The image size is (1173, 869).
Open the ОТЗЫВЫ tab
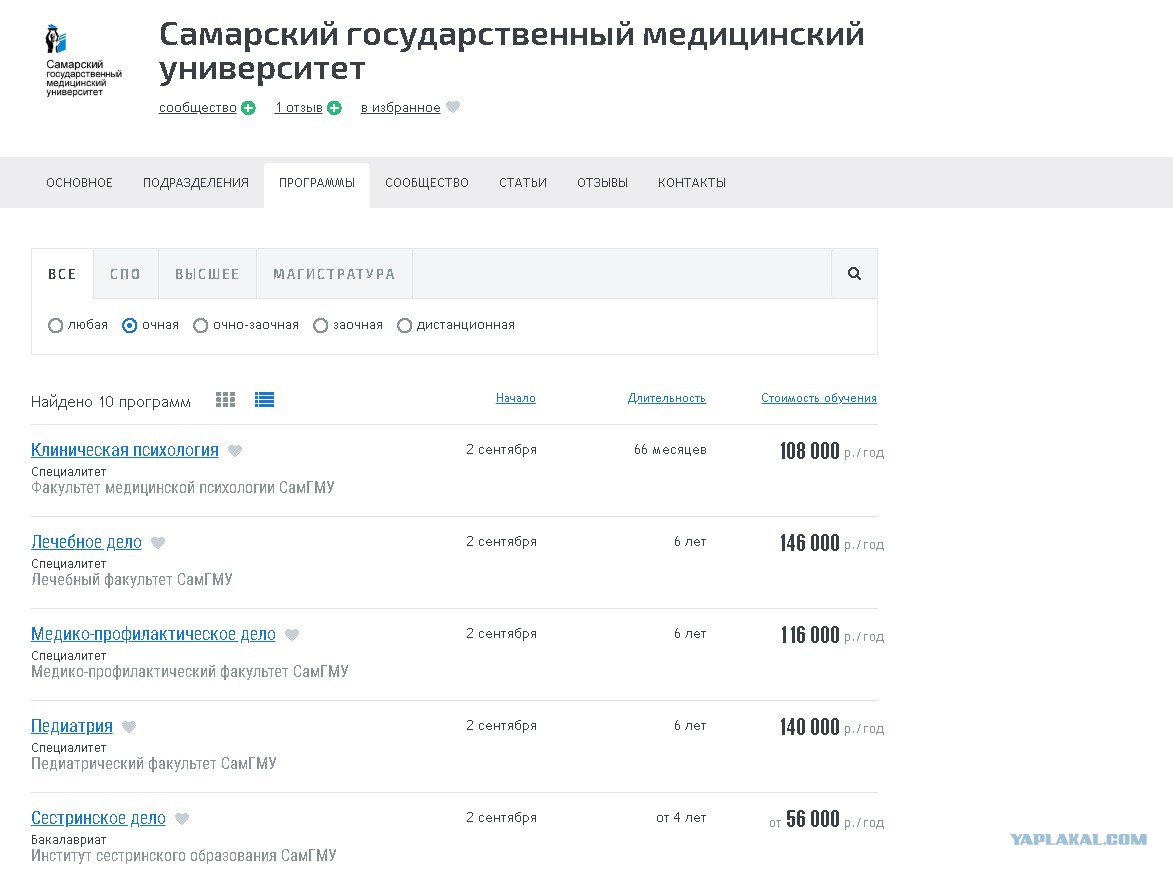[x=602, y=182]
